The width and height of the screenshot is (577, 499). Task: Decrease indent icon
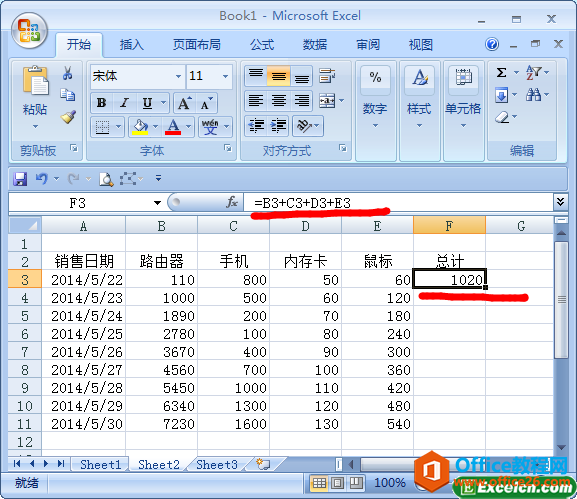[x=256, y=125]
